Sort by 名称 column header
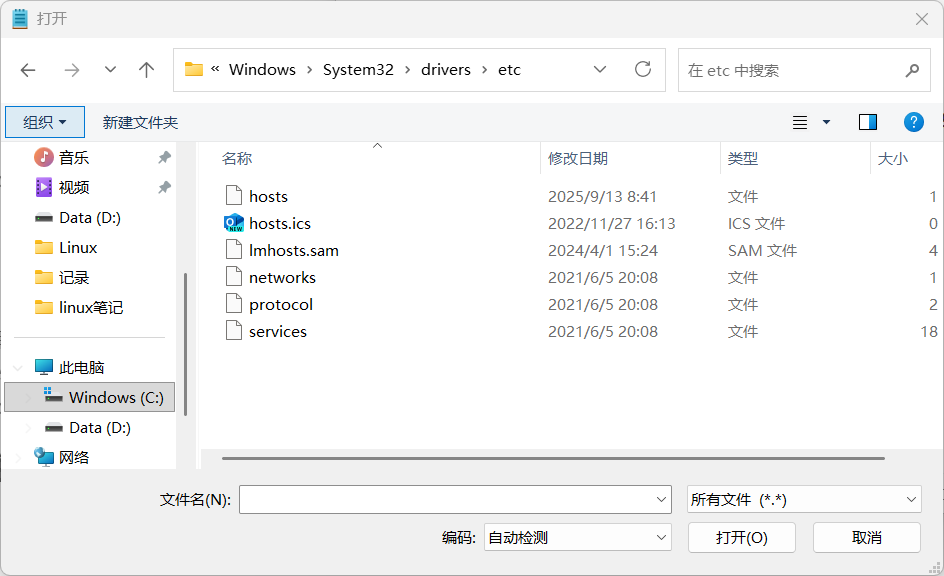This screenshot has height=576, width=944. point(237,158)
